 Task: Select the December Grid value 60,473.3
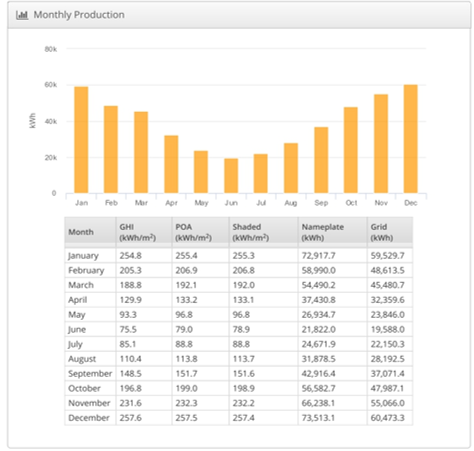[x=387, y=418]
